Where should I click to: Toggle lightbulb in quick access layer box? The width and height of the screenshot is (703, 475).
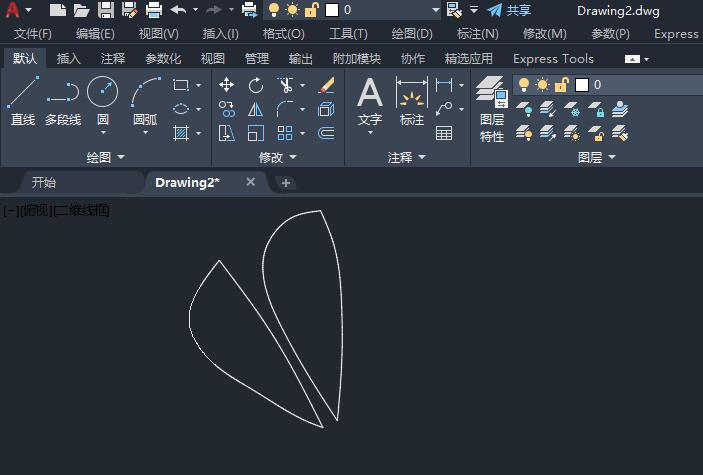pyautogui.click(x=273, y=10)
